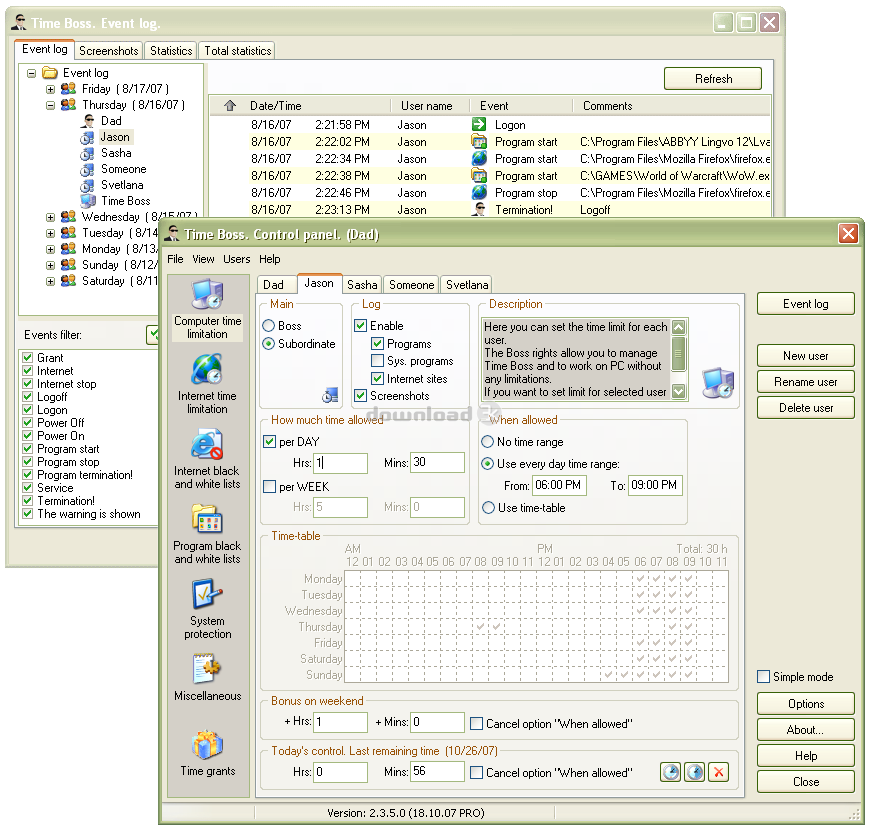Enable the per WEEK time limit checkbox
The height and width of the screenshot is (827, 869).
pos(269,486)
